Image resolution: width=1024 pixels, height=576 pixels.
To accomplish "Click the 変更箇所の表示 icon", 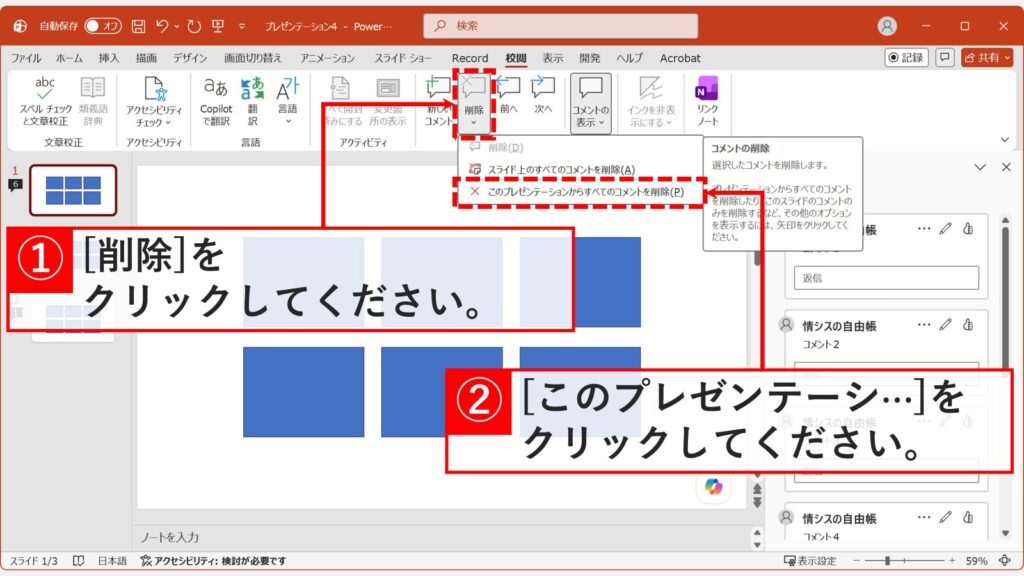I will point(388,101).
